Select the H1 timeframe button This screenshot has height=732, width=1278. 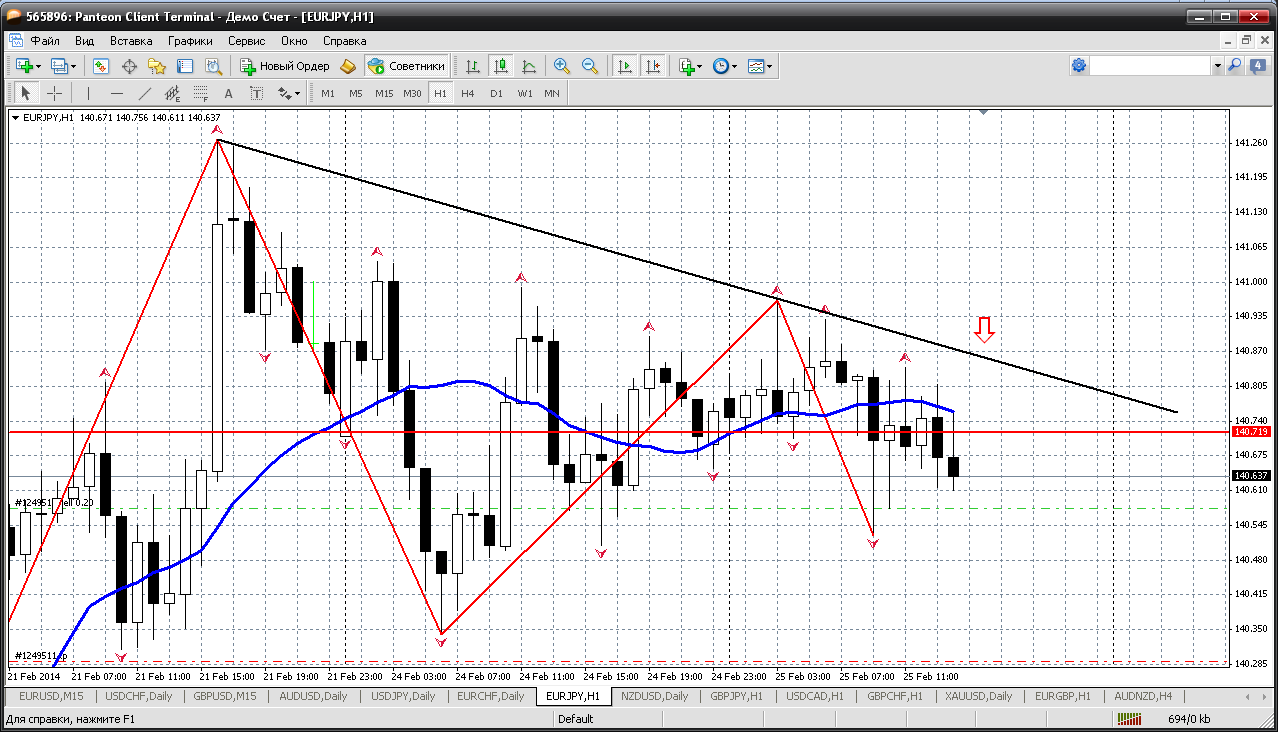tap(440, 93)
